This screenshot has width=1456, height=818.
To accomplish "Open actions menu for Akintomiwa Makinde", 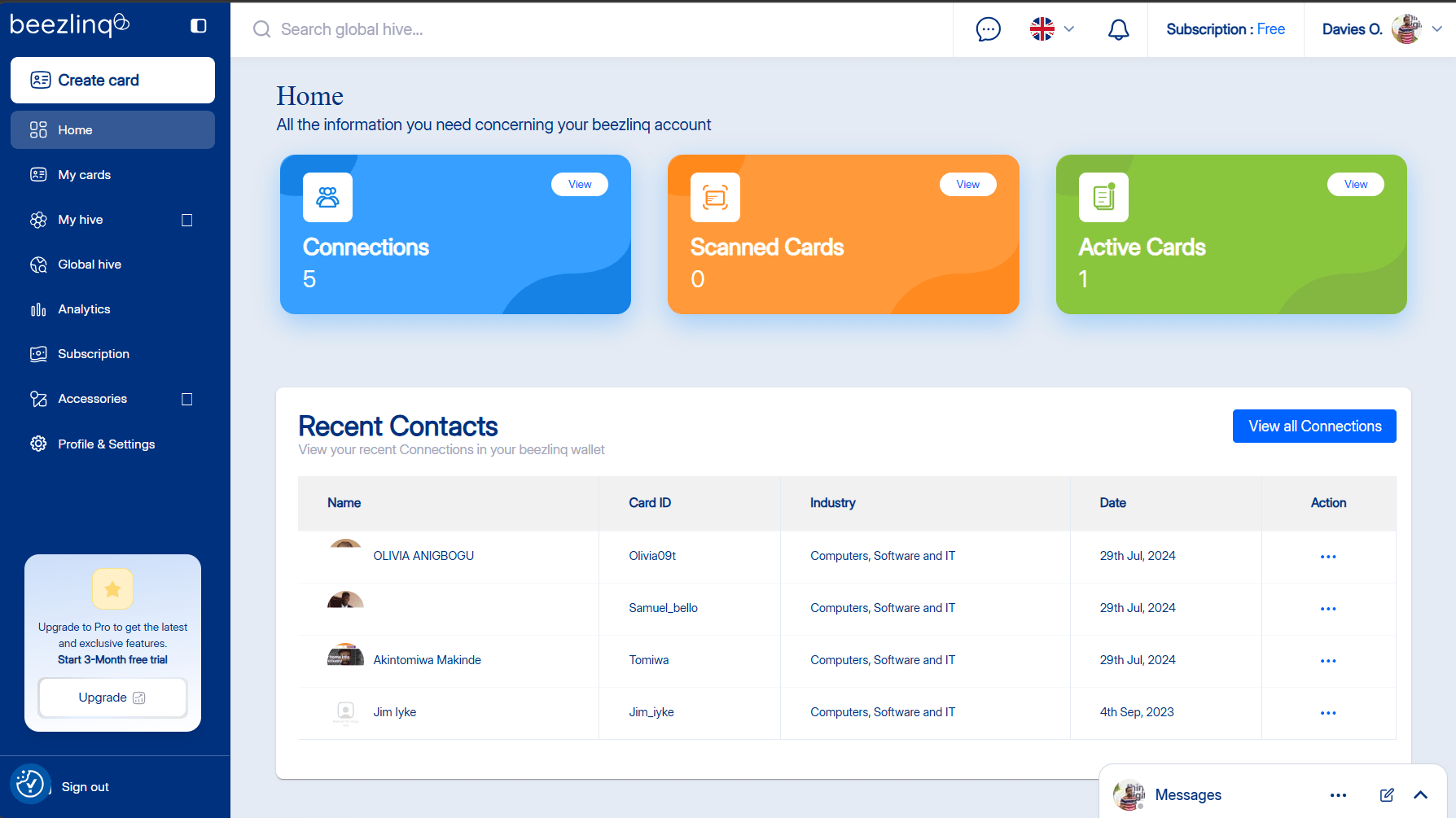I will [x=1328, y=661].
